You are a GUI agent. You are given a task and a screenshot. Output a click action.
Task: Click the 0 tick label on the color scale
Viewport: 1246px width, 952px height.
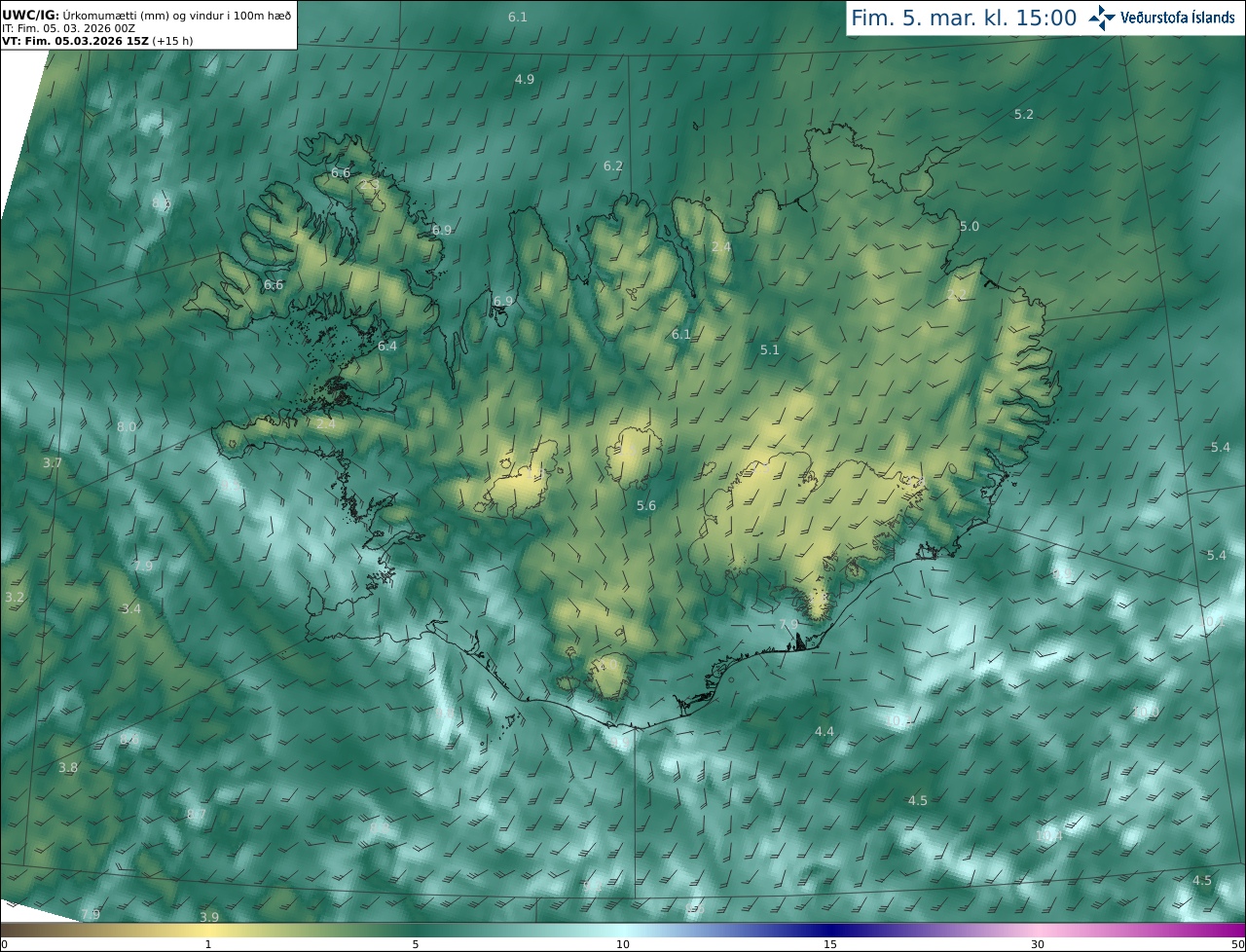(4, 944)
